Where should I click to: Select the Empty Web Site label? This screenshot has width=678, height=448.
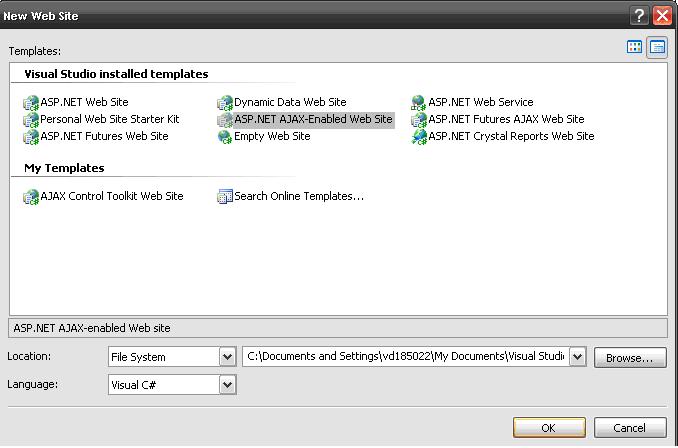point(272,136)
